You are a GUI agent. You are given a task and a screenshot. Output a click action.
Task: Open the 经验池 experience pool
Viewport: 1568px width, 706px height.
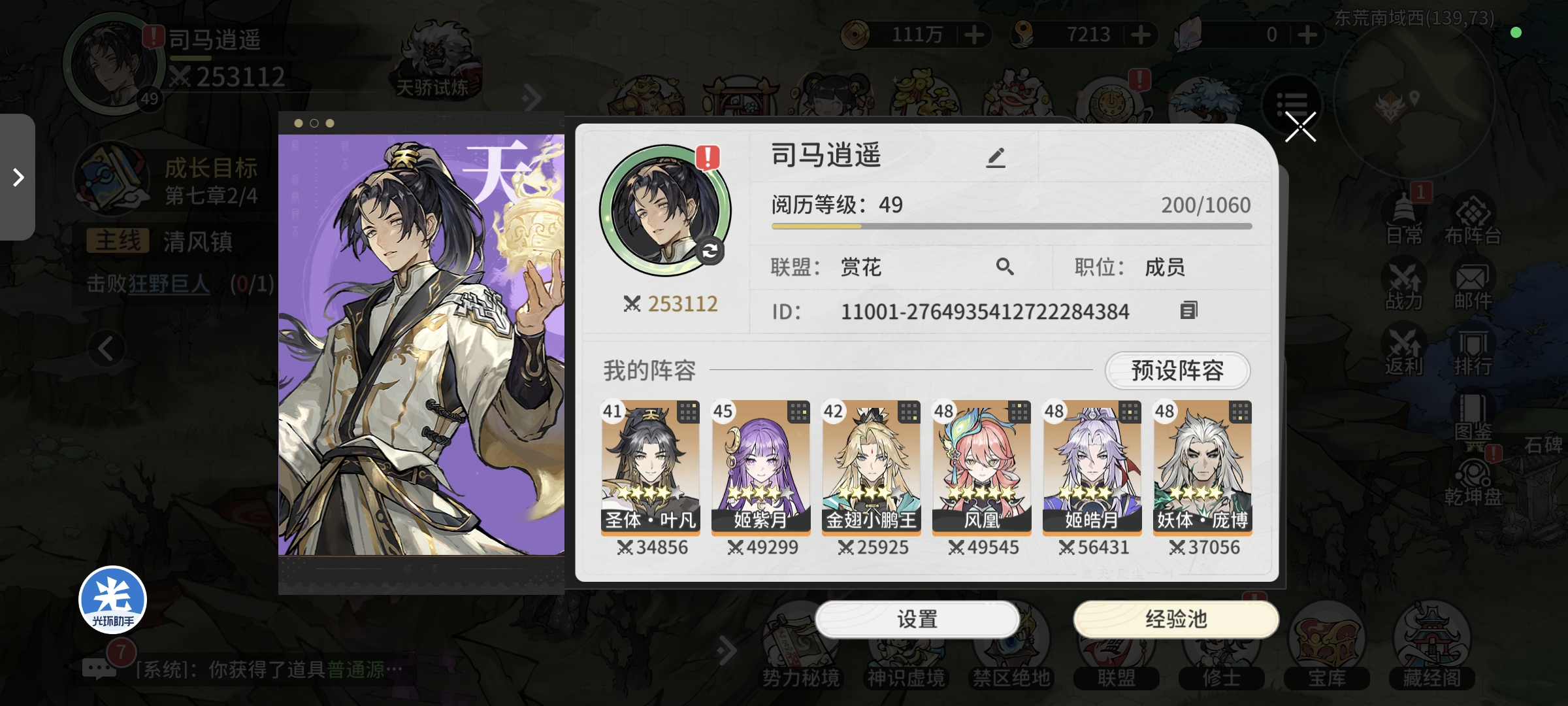coord(1176,619)
